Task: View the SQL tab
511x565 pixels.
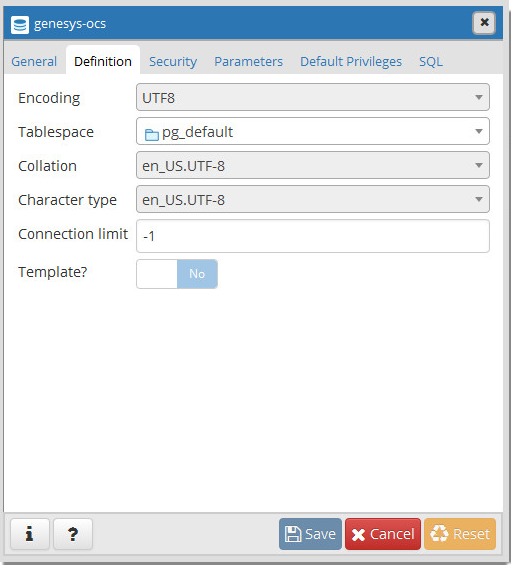Action: [x=431, y=61]
